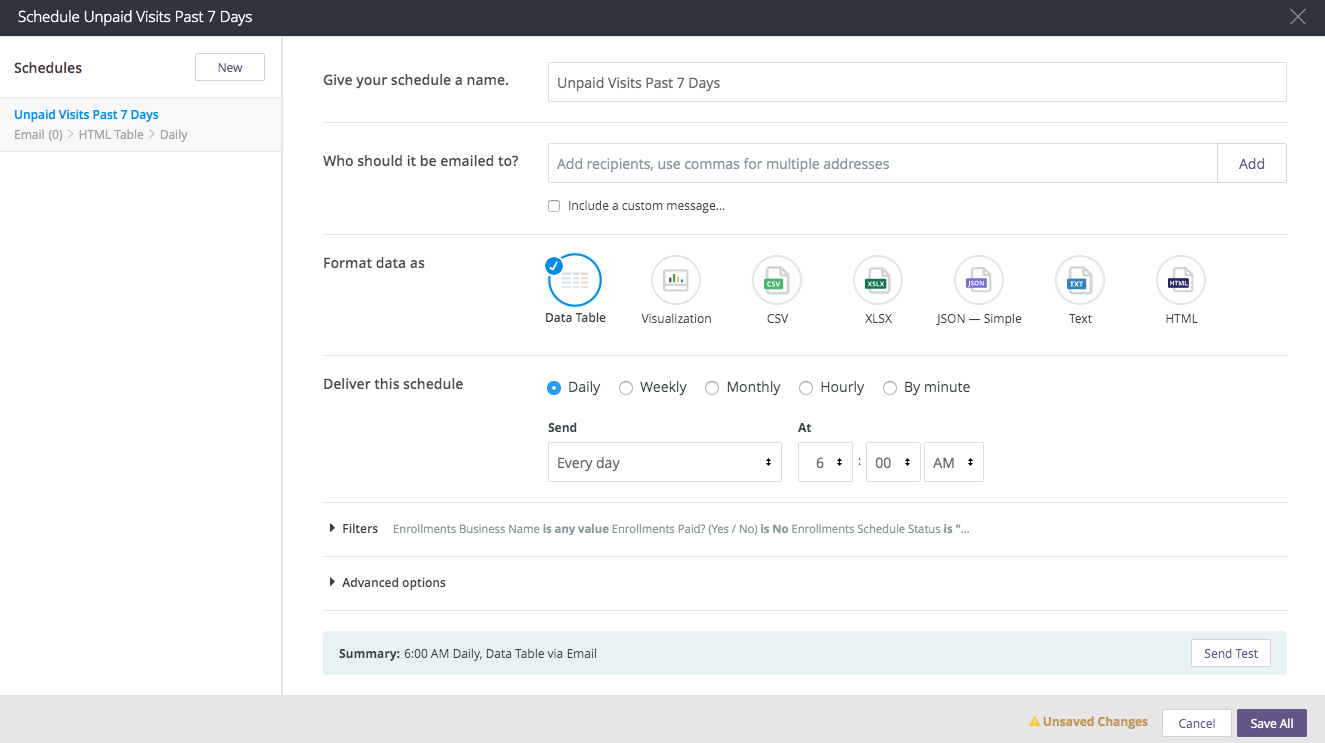Click the email recipients input field
Viewport: 1325px width, 743px height.
pyautogui.click(x=882, y=164)
